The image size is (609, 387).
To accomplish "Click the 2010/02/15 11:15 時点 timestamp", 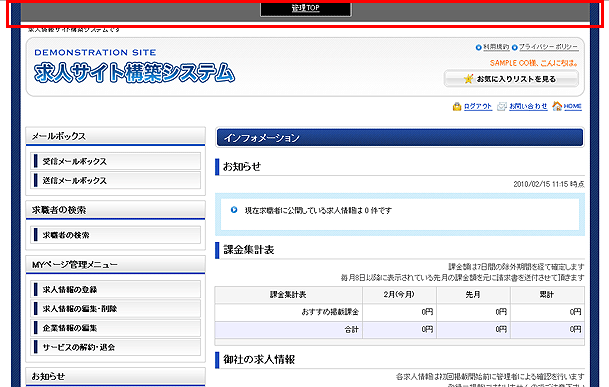I will pos(548,184).
